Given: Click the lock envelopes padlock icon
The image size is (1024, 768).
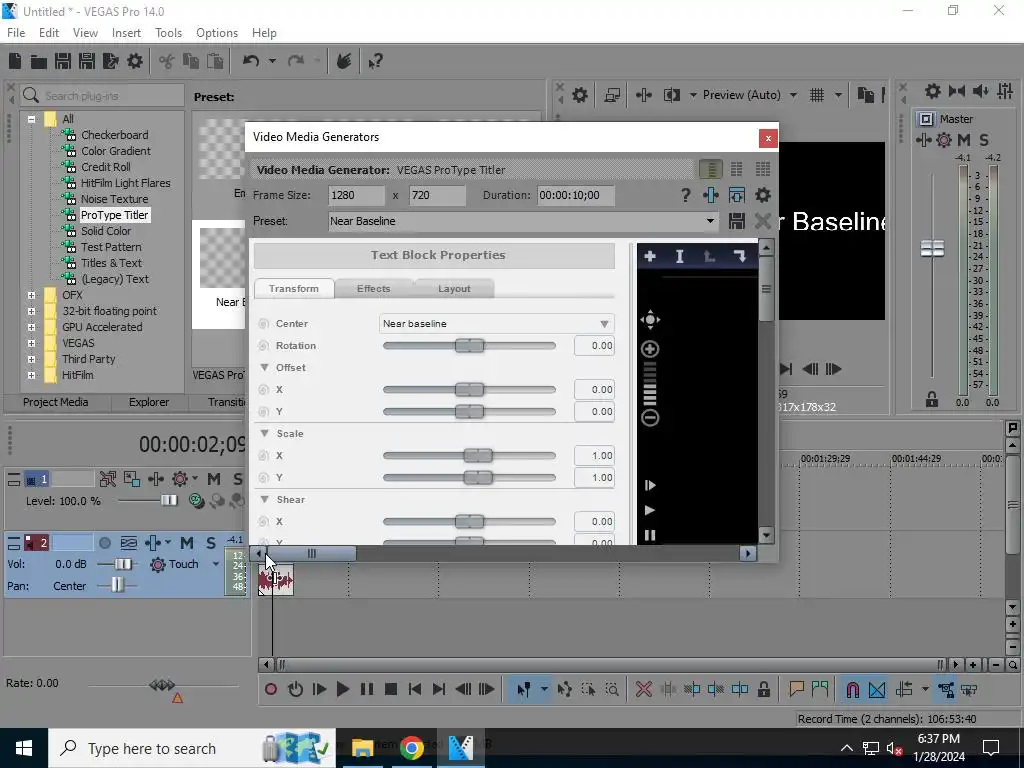Looking at the screenshot, I should 763,689.
